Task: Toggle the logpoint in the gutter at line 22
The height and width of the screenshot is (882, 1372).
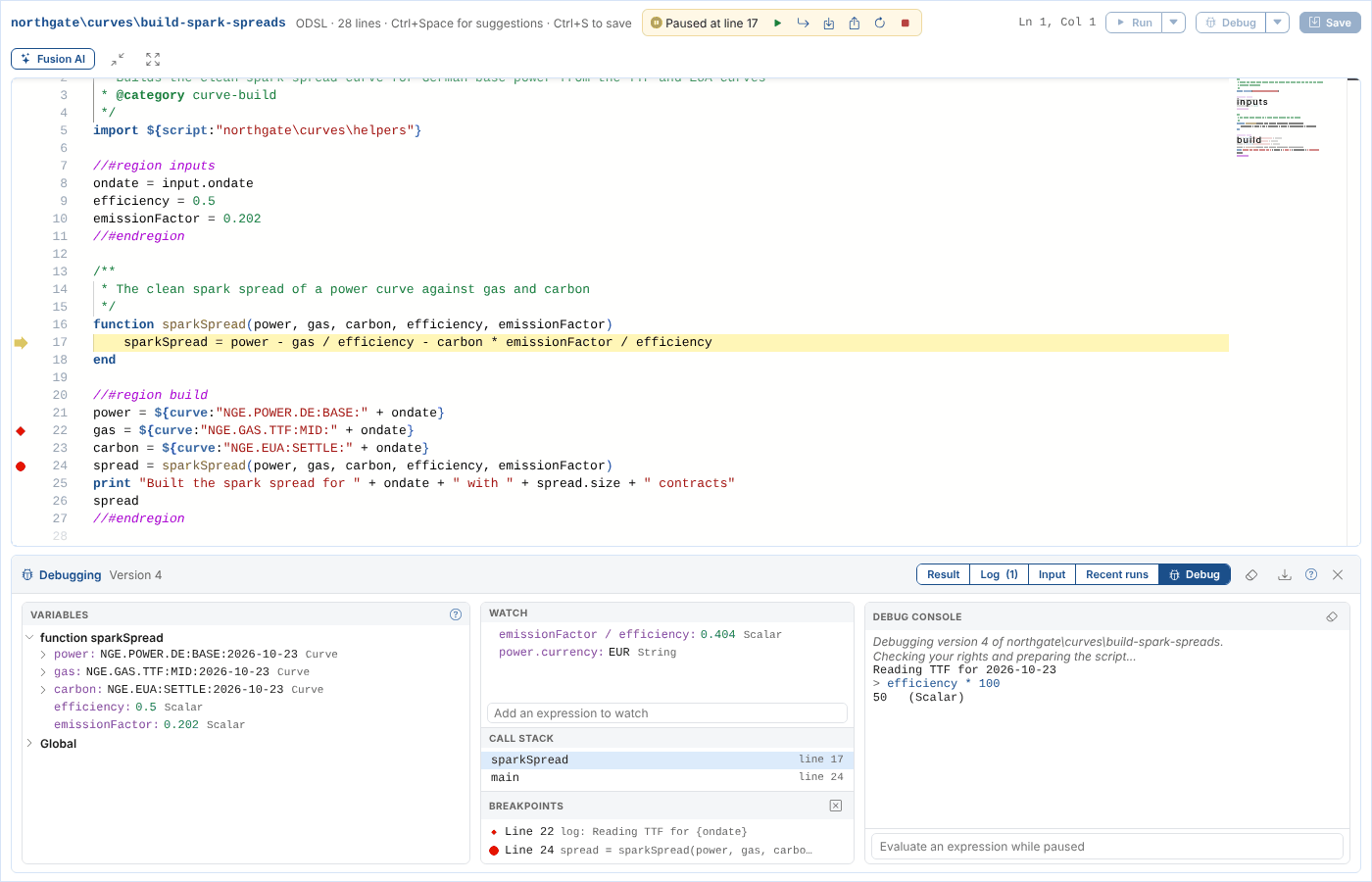Action: point(21,431)
